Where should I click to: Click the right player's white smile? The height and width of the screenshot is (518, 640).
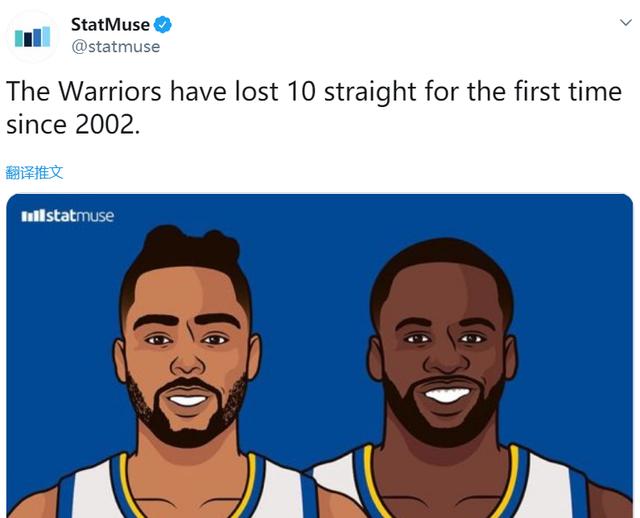(447, 395)
